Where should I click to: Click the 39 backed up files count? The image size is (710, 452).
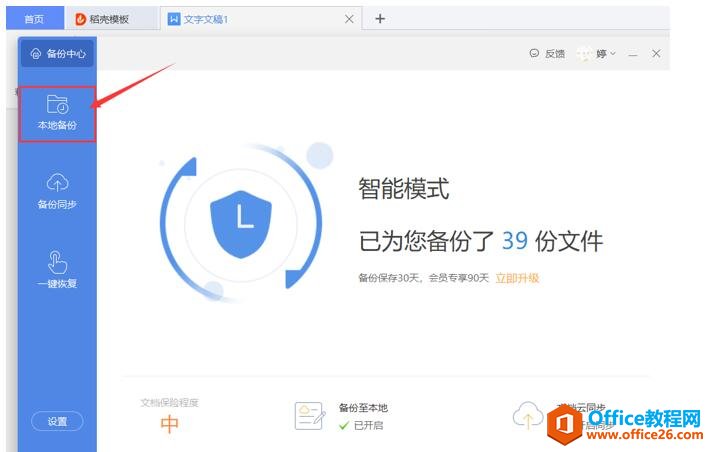515,240
